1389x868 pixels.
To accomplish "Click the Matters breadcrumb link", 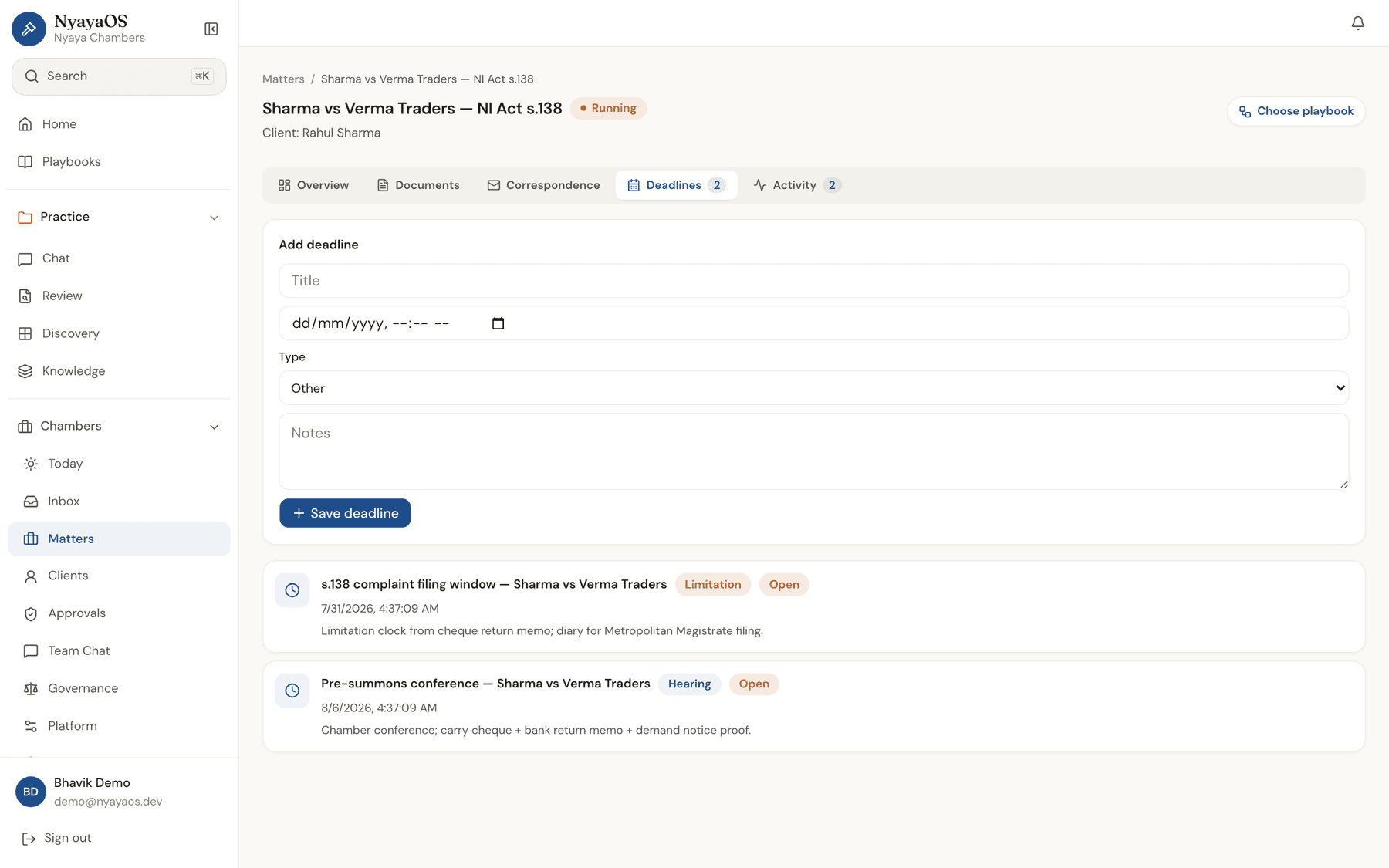I will (x=283, y=79).
